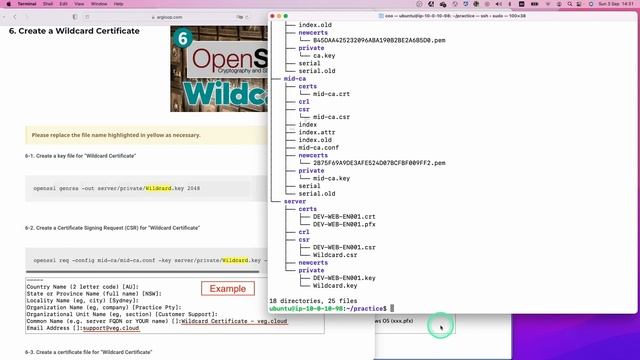Click the red 'Example' label
640x360 pixels.
coord(228,289)
